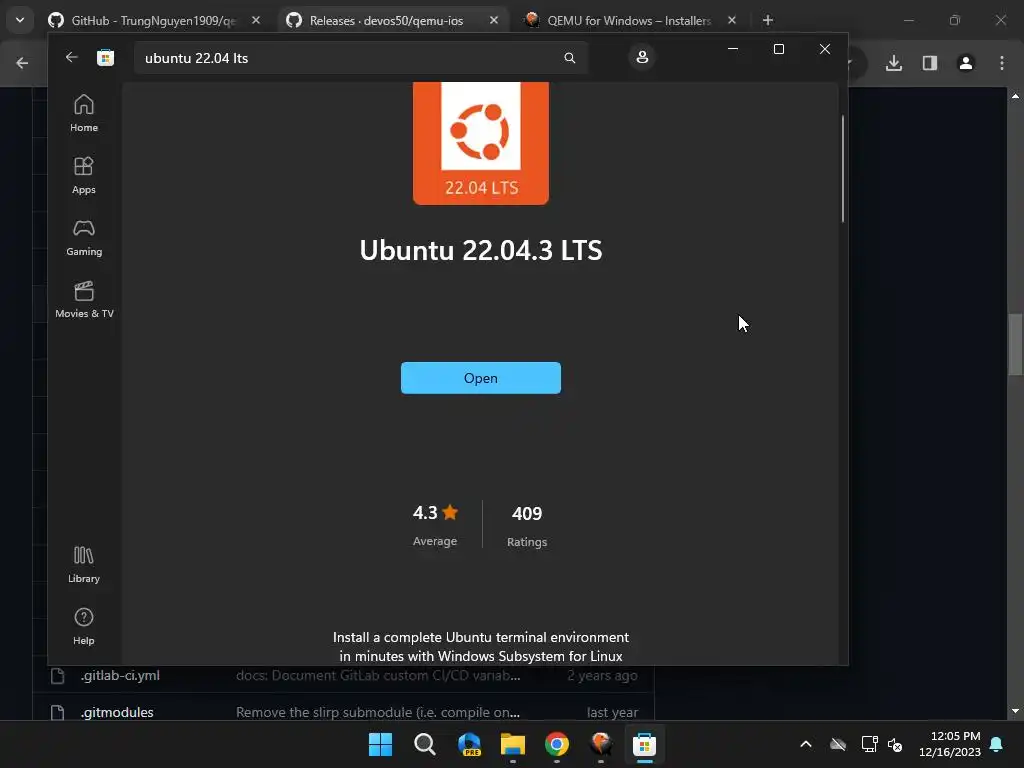Open the Home section in Microsoft Store
1024x768 pixels.
(84, 114)
